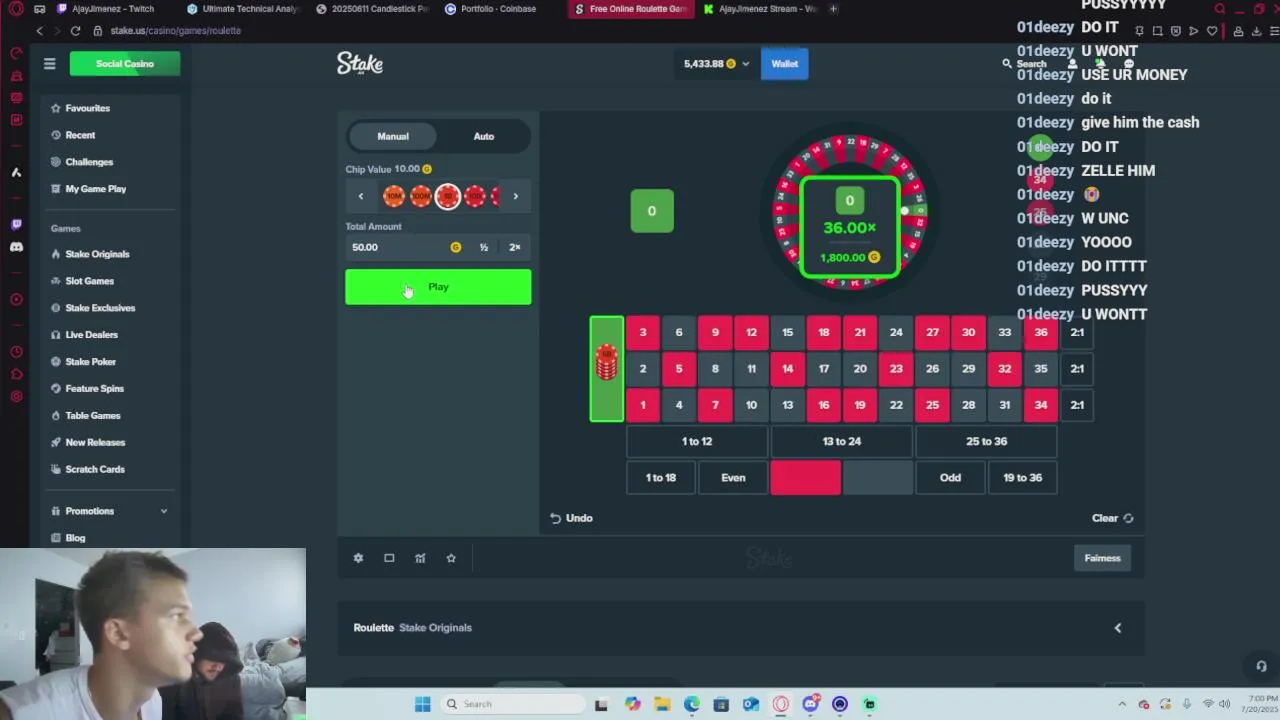Open site search magnifier

[1007, 64]
